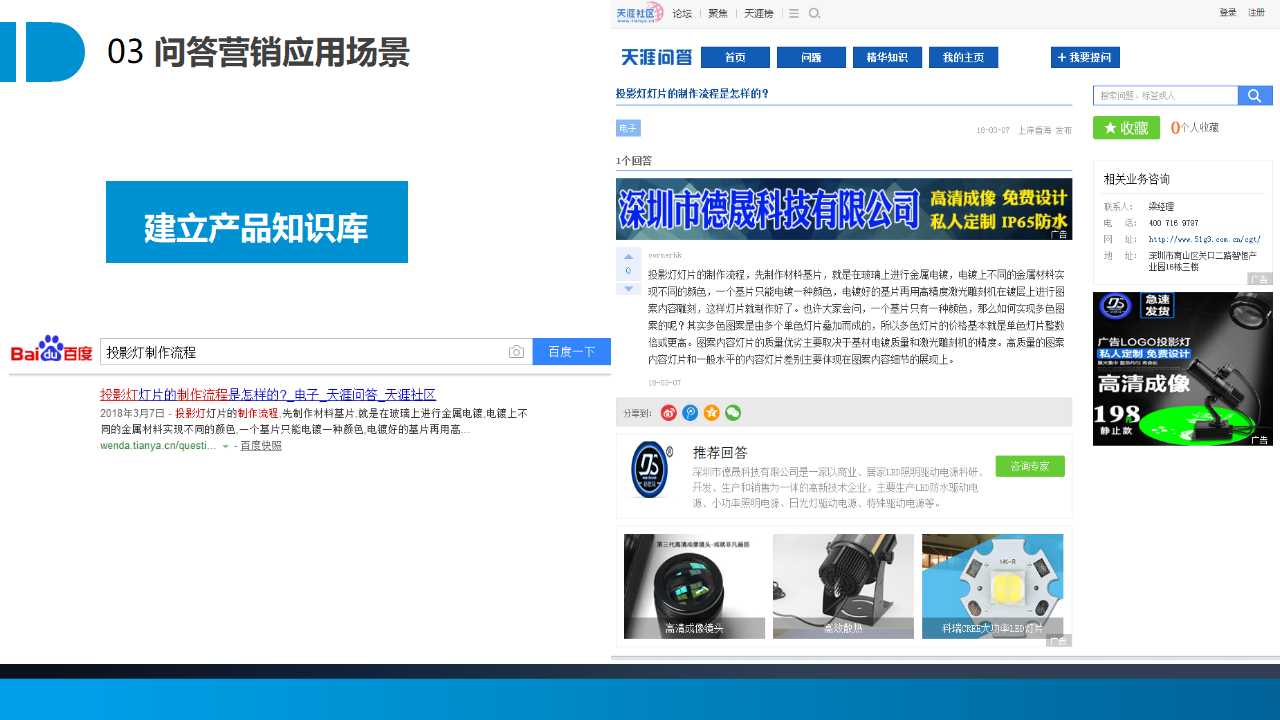Click the phone number 400 716 9787
The height and width of the screenshot is (720, 1280).
point(1173,223)
